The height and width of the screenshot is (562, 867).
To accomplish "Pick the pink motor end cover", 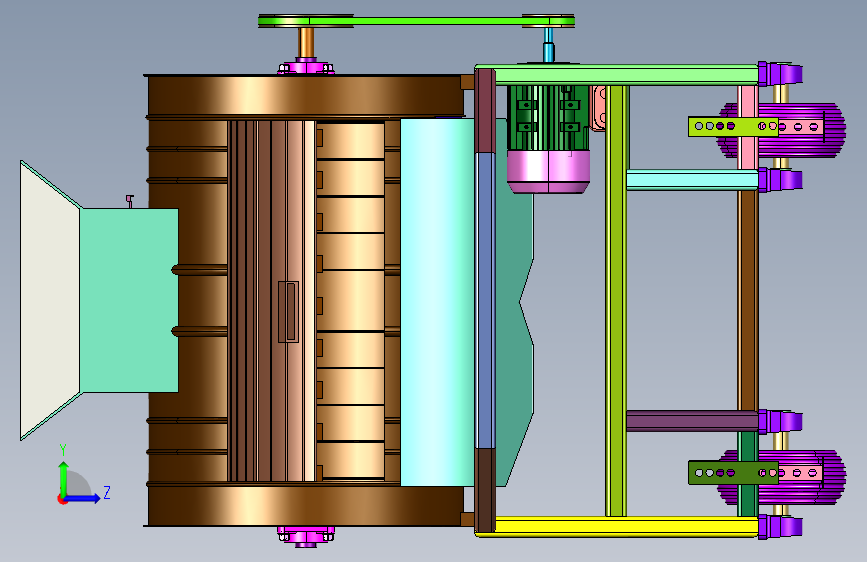I will 548,171.
